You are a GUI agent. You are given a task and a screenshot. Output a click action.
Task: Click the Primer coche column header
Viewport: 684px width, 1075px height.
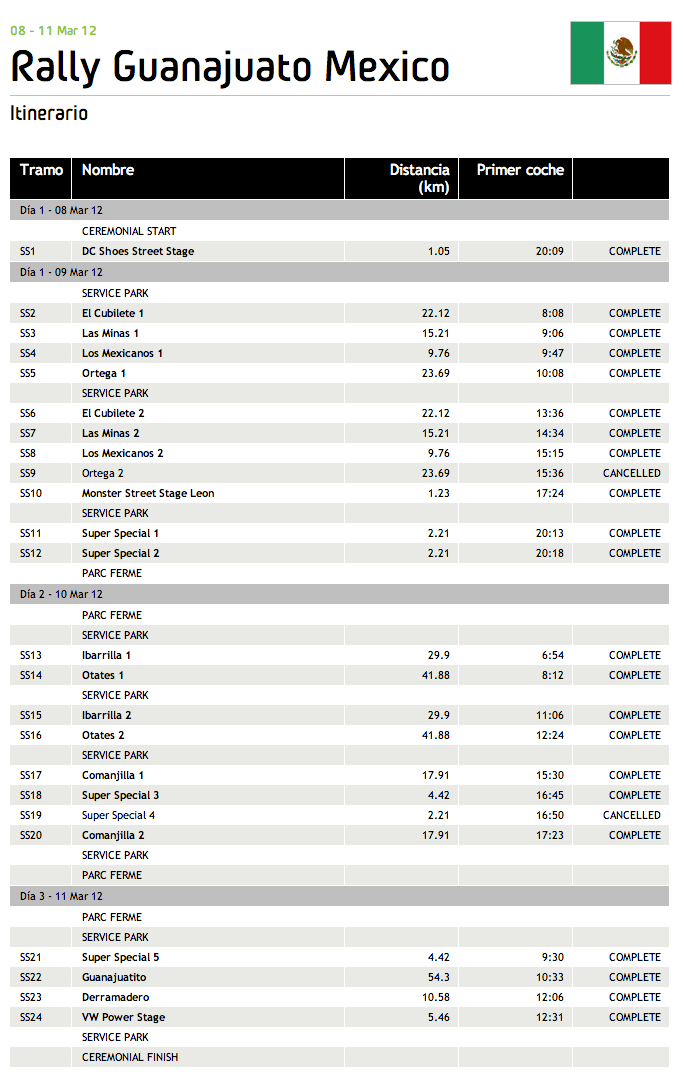520,170
